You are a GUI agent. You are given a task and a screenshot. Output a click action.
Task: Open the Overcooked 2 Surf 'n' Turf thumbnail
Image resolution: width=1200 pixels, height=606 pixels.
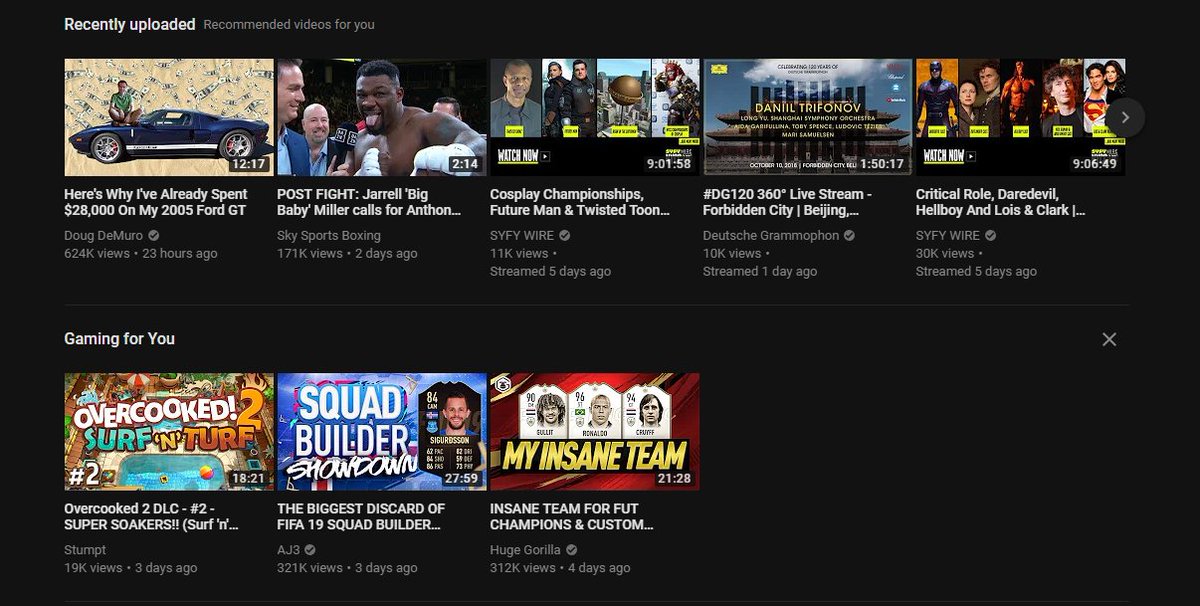[x=169, y=431]
